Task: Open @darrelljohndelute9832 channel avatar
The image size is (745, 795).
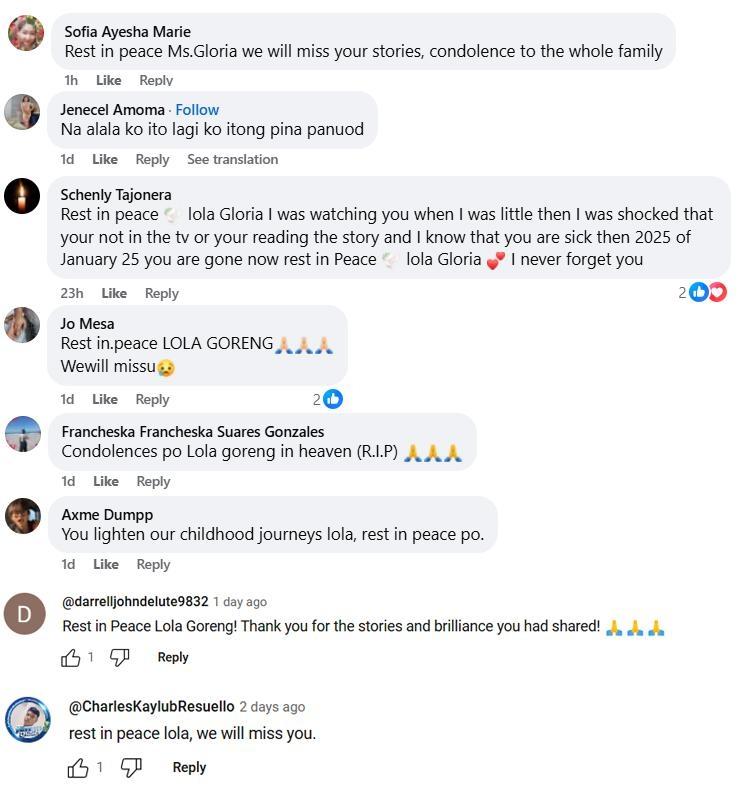Action: (25, 614)
